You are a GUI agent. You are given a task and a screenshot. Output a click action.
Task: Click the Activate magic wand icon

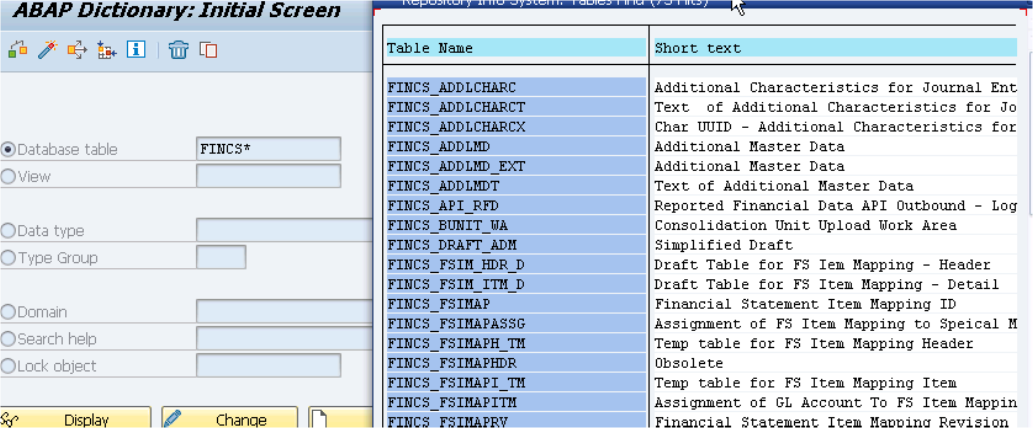47,50
